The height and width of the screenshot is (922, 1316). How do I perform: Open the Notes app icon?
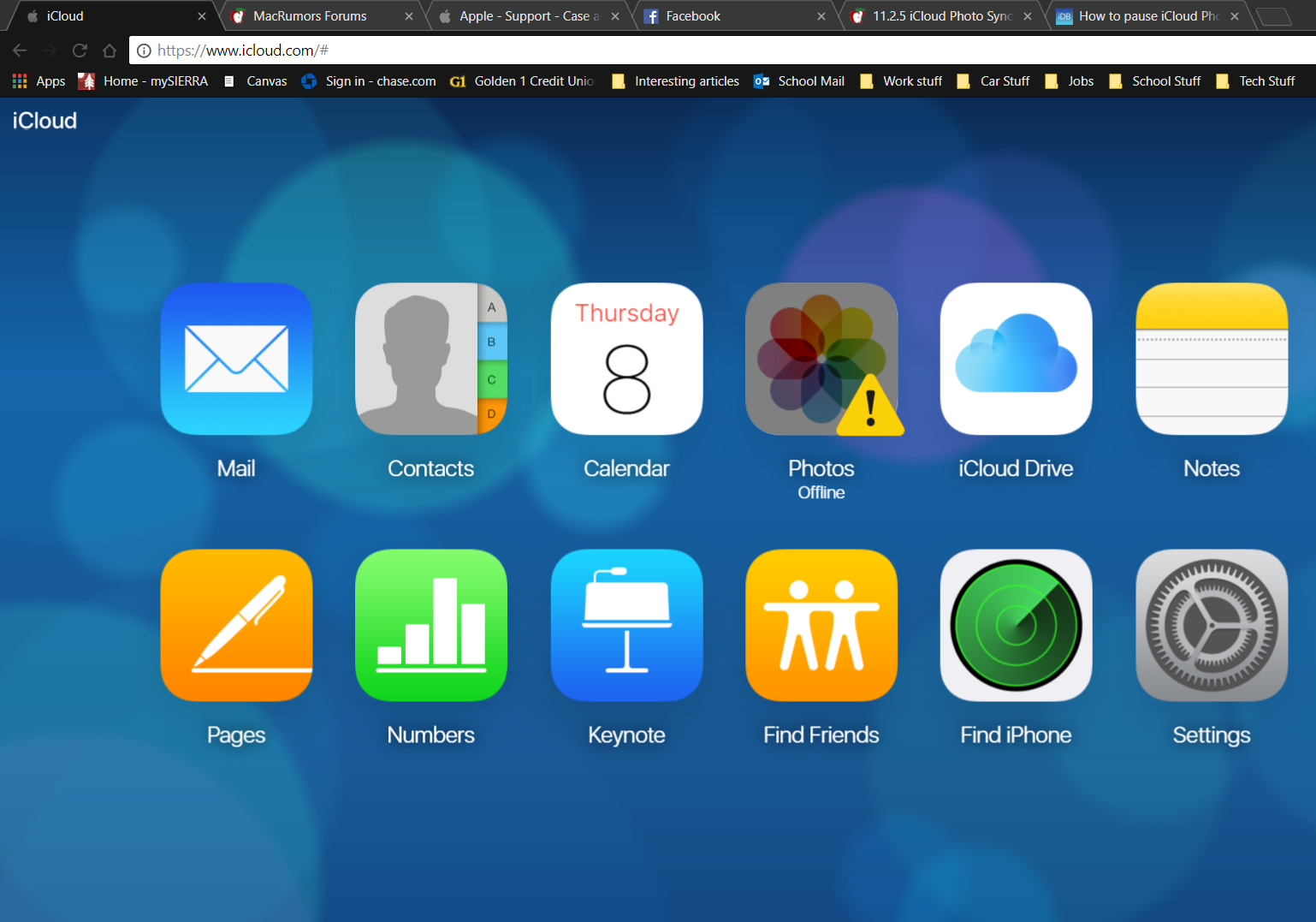point(1212,359)
